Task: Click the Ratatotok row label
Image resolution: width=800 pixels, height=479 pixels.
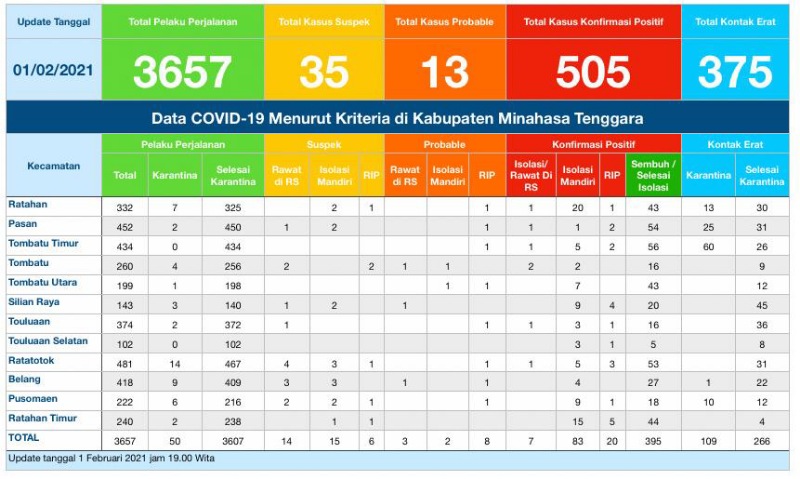Action: 31,361
